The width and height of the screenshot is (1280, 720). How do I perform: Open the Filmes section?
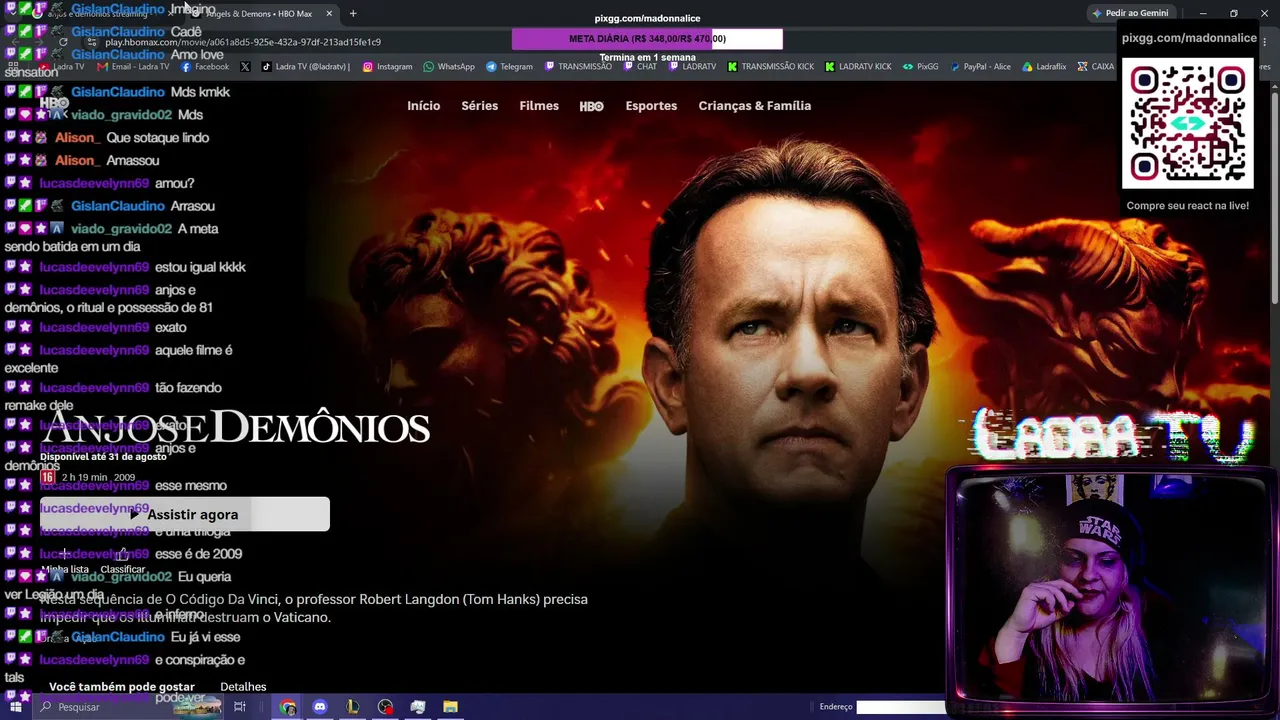point(539,106)
